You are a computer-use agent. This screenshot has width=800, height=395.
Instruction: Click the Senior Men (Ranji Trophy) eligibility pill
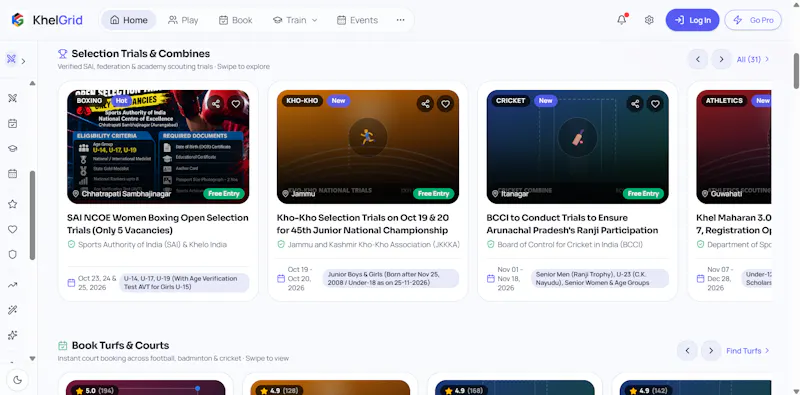[x=600, y=279]
